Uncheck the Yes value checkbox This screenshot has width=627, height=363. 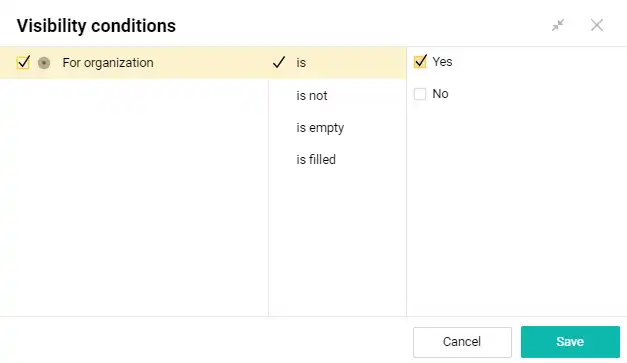(x=420, y=62)
